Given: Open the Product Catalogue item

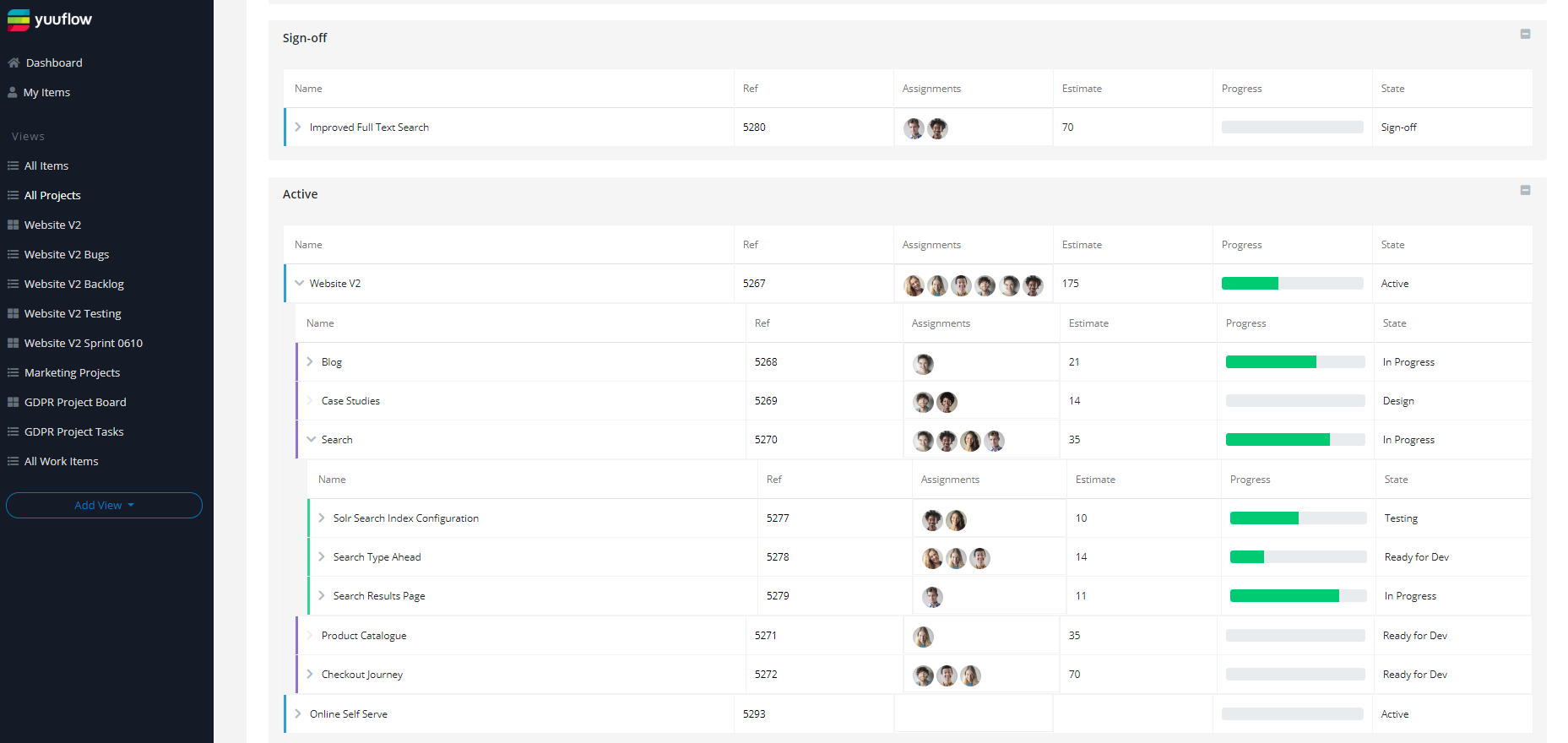Looking at the screenshot, I should 364,635.
